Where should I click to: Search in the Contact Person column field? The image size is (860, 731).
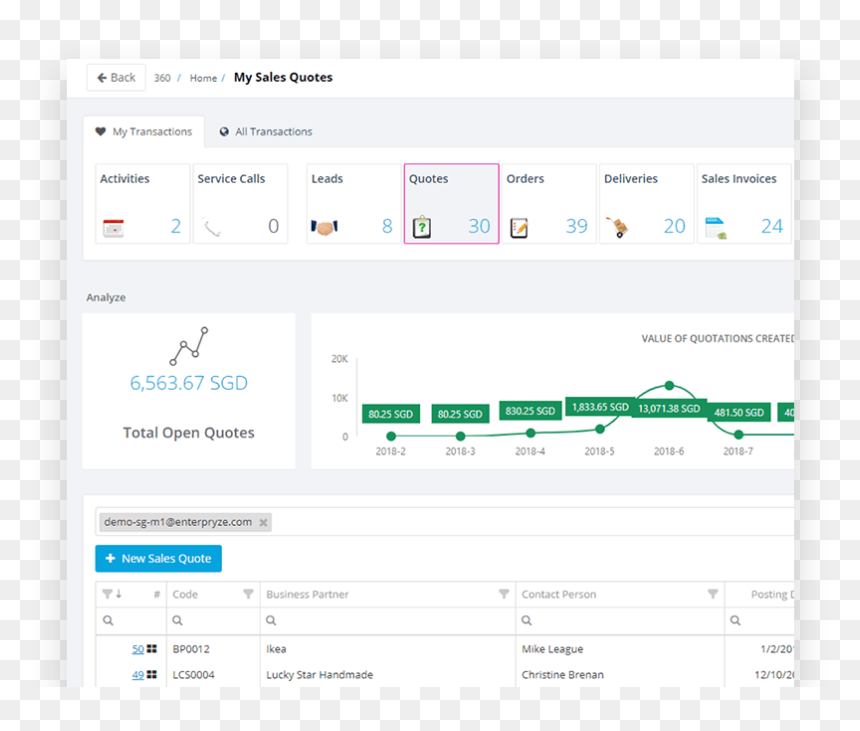pos(620,621)
